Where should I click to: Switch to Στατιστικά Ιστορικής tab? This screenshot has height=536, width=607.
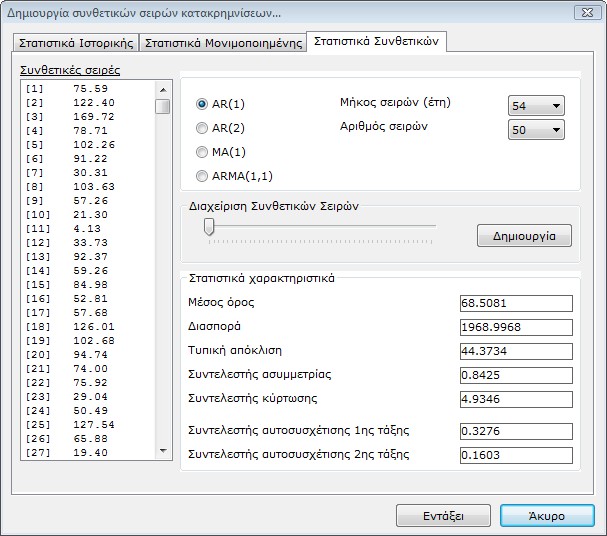coord(75,43)
